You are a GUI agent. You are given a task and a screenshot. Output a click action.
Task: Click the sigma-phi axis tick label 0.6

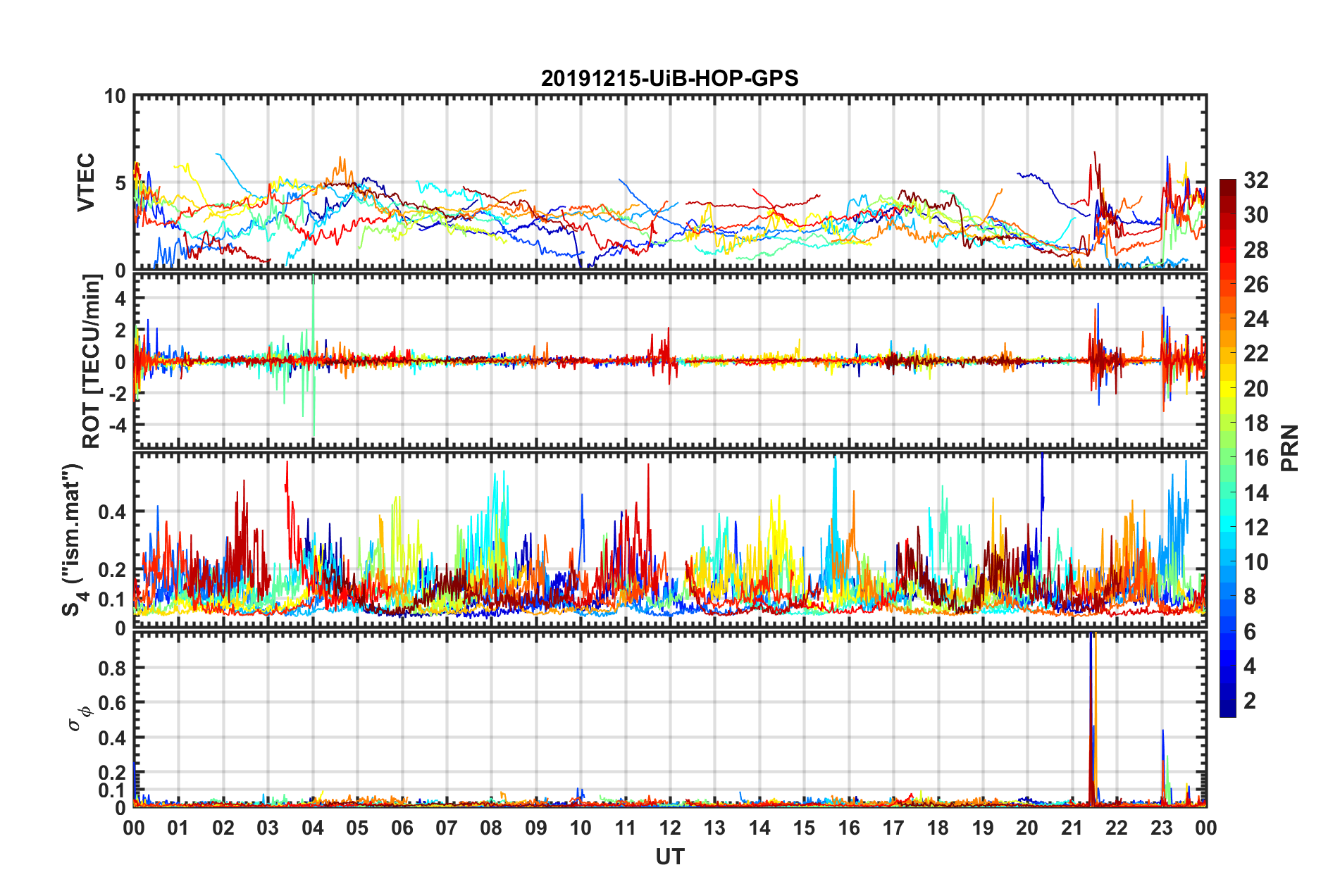(x=113, y=703)
